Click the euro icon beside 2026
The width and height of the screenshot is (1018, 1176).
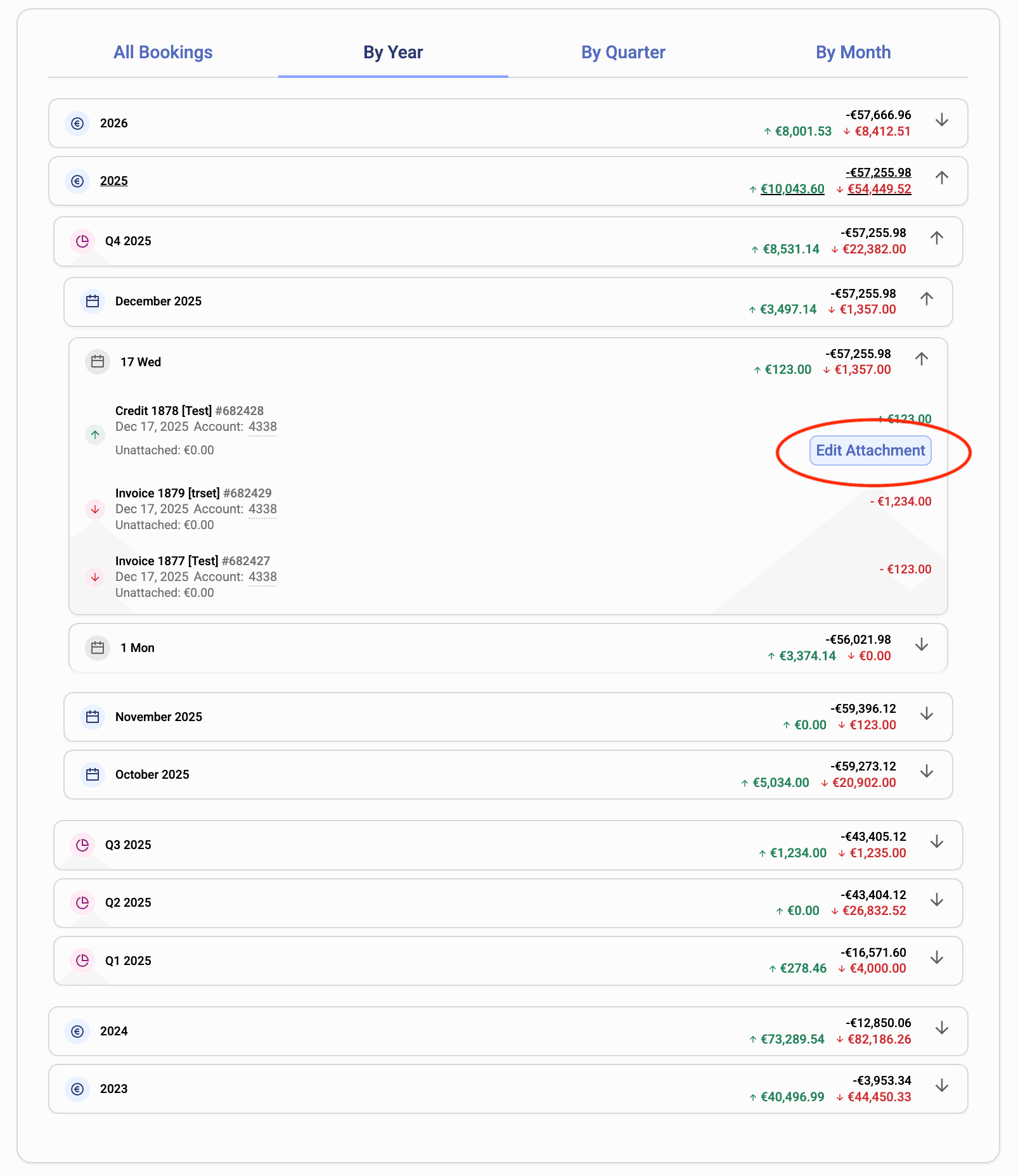click(77, 124)
